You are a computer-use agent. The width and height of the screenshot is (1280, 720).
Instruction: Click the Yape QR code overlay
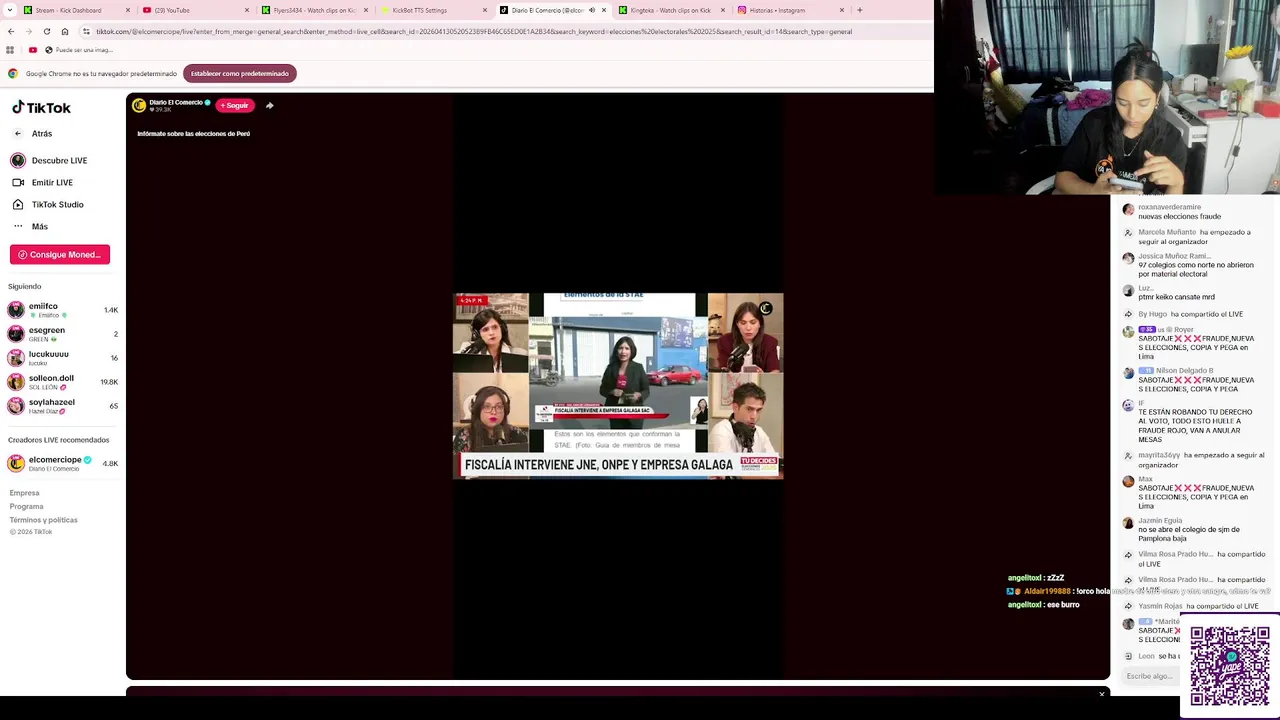pos(1229,665)
